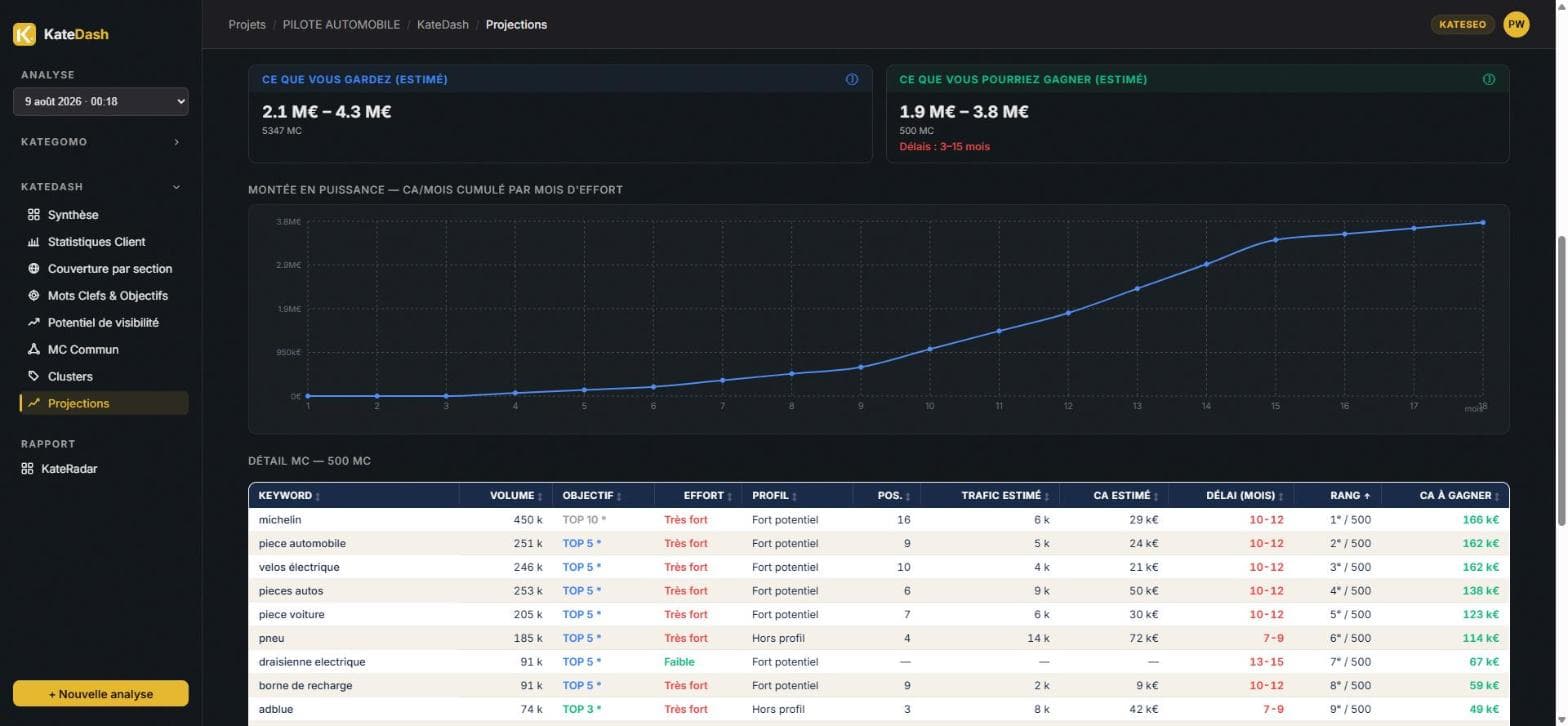Click the KateDash brand name in sidebar
The width and height of the screenshot is (1568, 726).
(x=76, y=34)
